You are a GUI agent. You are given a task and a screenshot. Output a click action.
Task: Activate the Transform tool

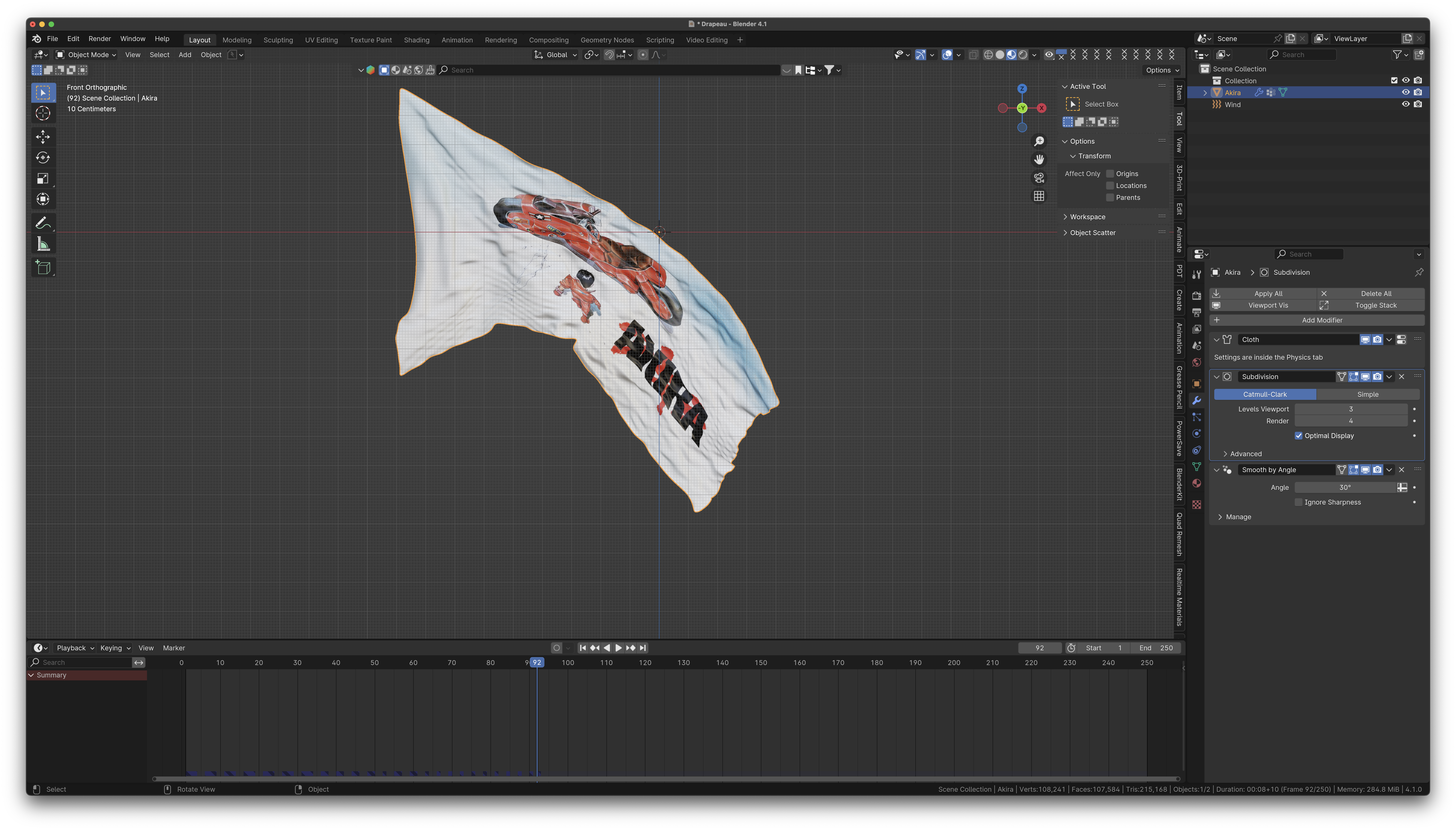point(43,199)
